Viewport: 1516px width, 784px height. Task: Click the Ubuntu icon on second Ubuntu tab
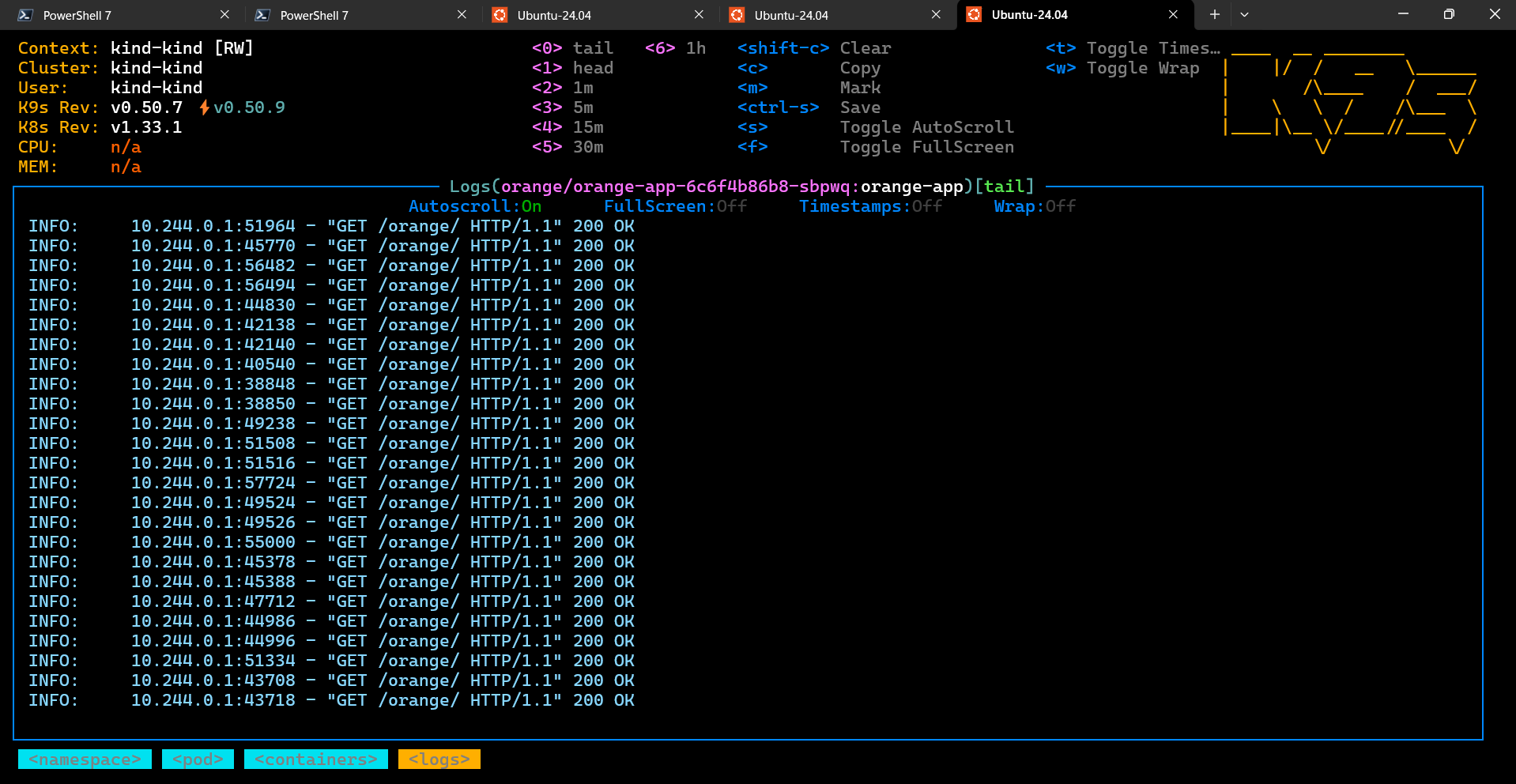click(x=737, y=15)
